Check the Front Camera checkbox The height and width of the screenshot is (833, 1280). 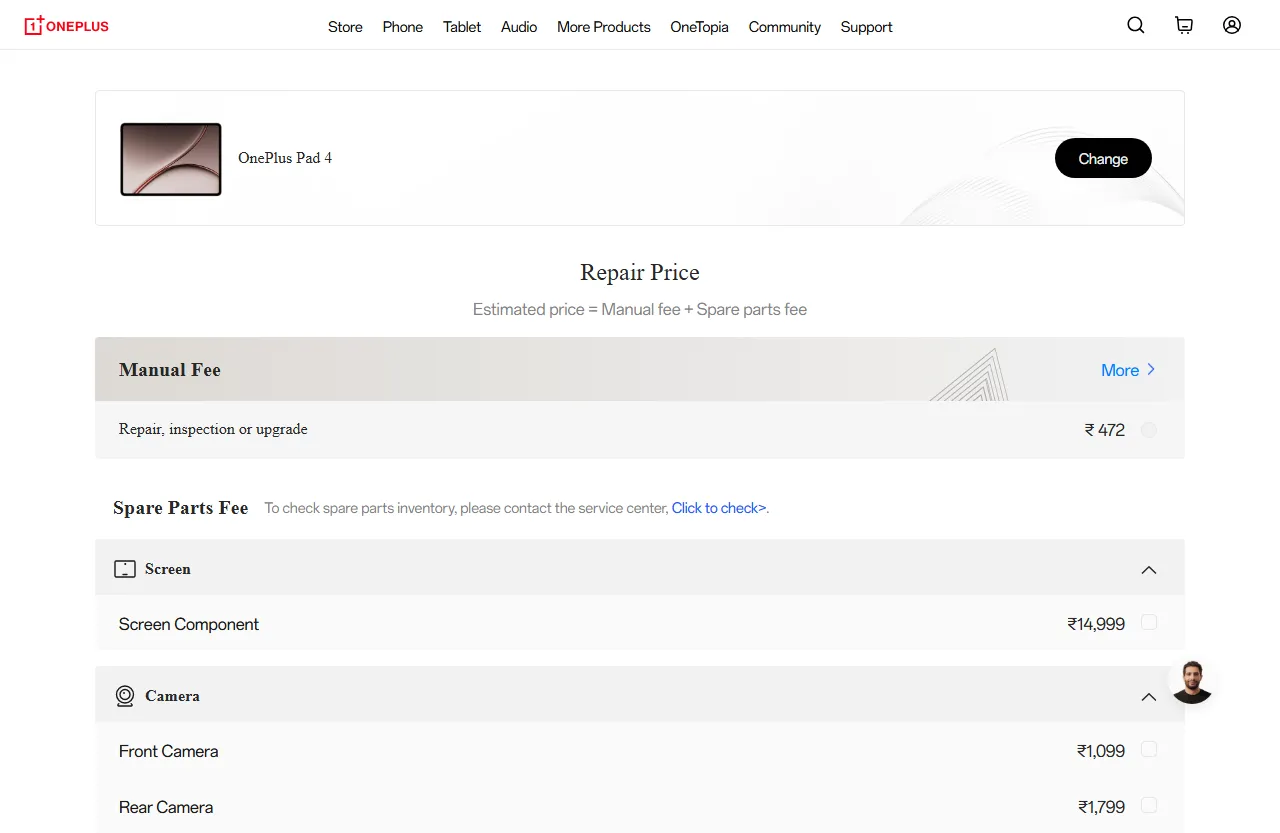[x=1149, y=750]
